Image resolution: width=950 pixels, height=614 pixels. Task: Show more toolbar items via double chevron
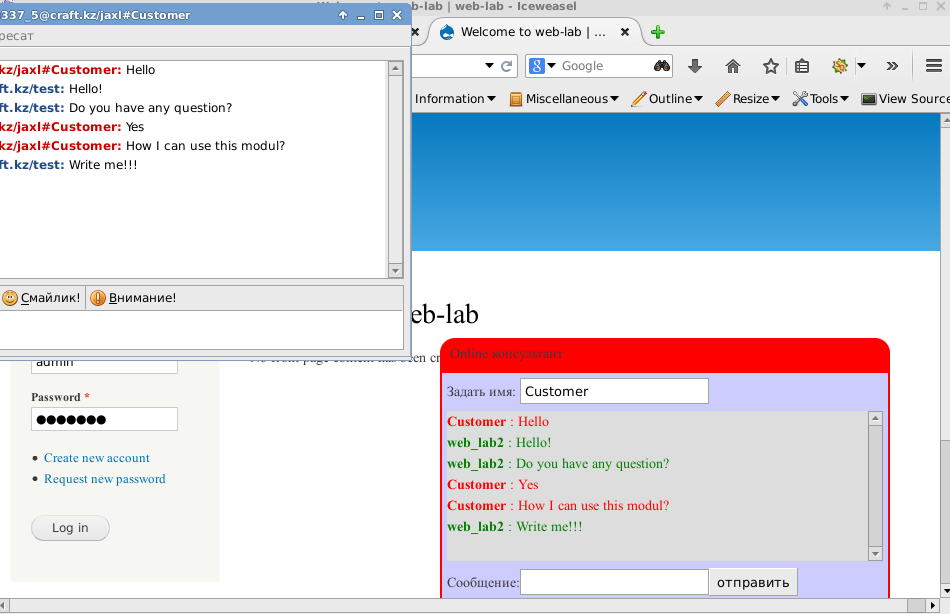tap(892, 66)
